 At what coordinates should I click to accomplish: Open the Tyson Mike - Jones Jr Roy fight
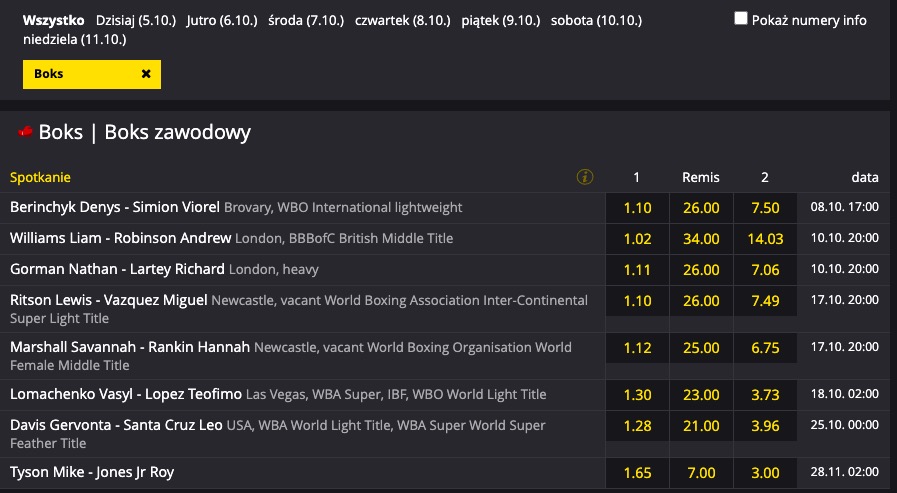92,472
